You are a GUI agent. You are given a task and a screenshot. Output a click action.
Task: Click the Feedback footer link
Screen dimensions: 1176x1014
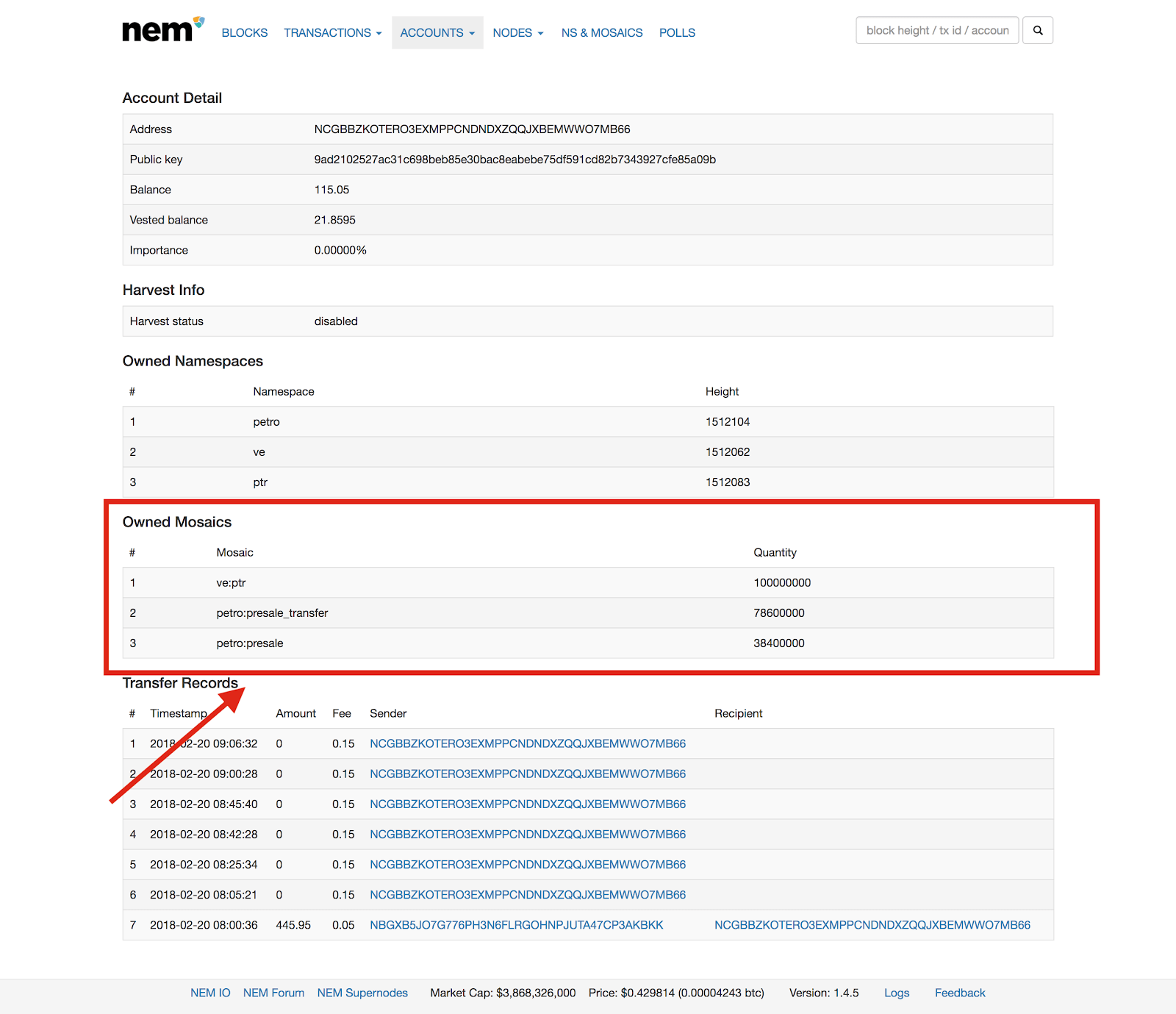coord(959,993)
